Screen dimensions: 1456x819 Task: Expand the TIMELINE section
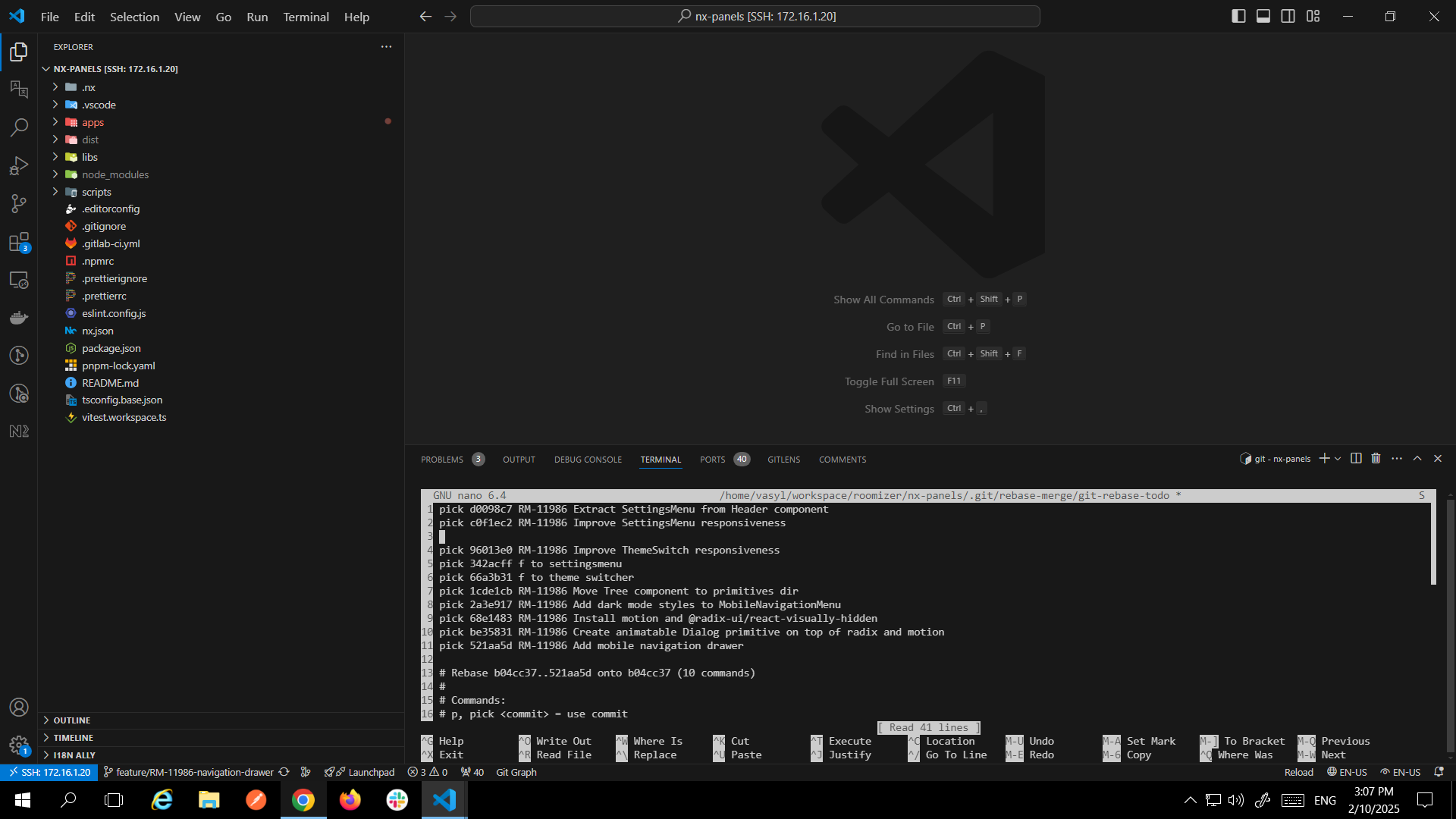point(221,738)
